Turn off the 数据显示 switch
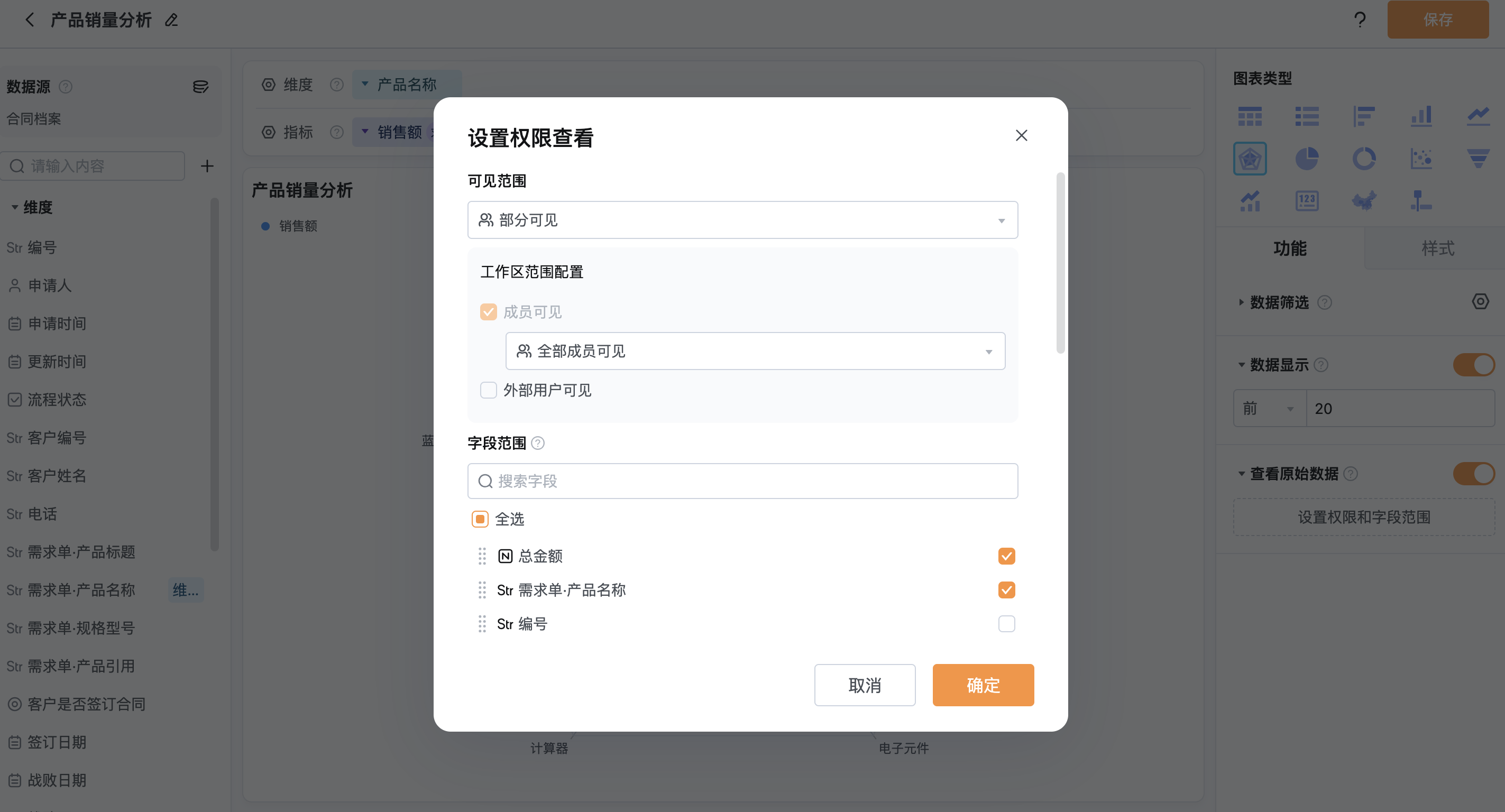Screen dimensions: 1505x812 pyautogui.click(x=1473, y=365)
